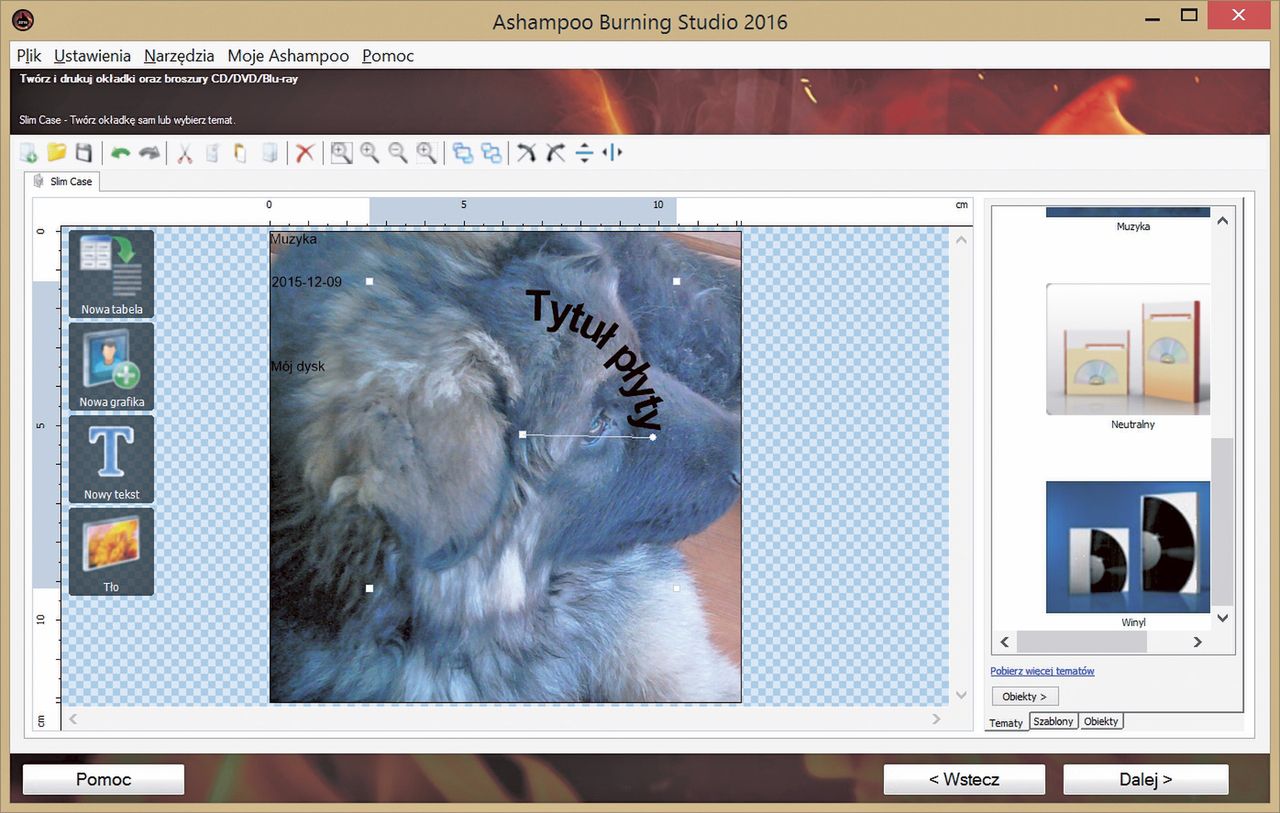Click the Pomoc button at bottom

pos(104,779)
